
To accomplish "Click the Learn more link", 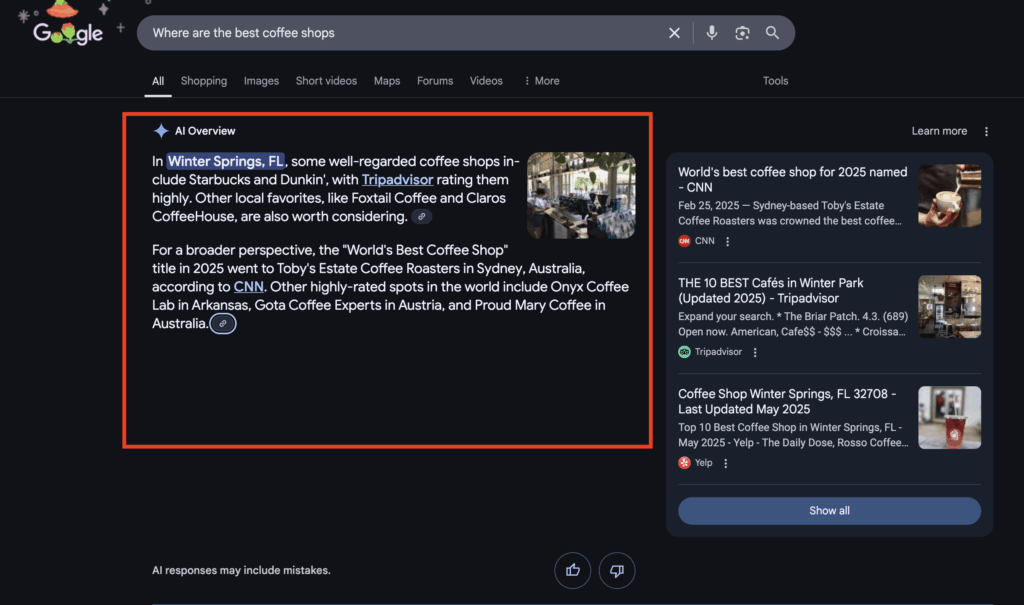I will pos(939,131).
